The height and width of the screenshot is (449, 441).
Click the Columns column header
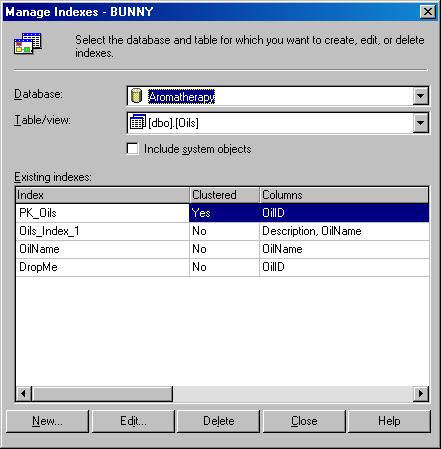[344, 195]
